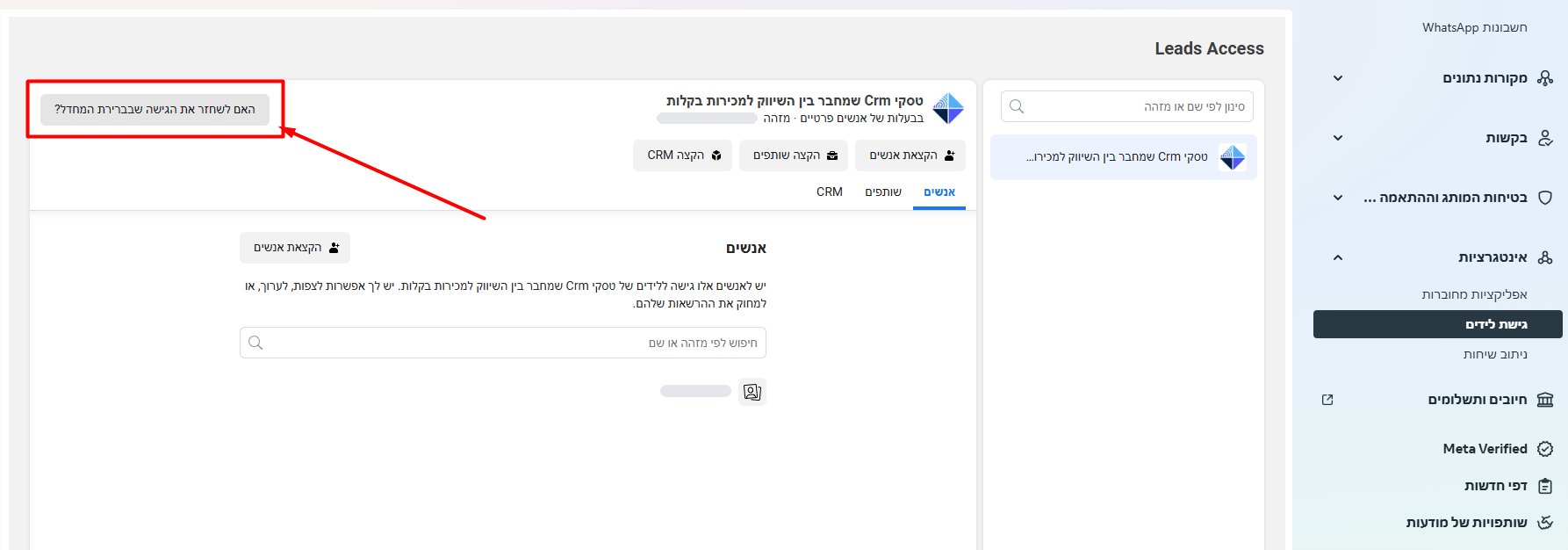Click the אינטגרציות integrations icon
Screen dimensions: 1568x550
[1545, 257]
